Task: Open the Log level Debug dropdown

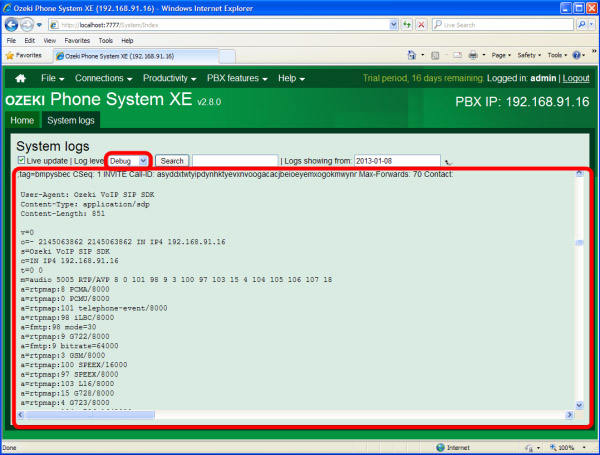Action: coord(128,161)
